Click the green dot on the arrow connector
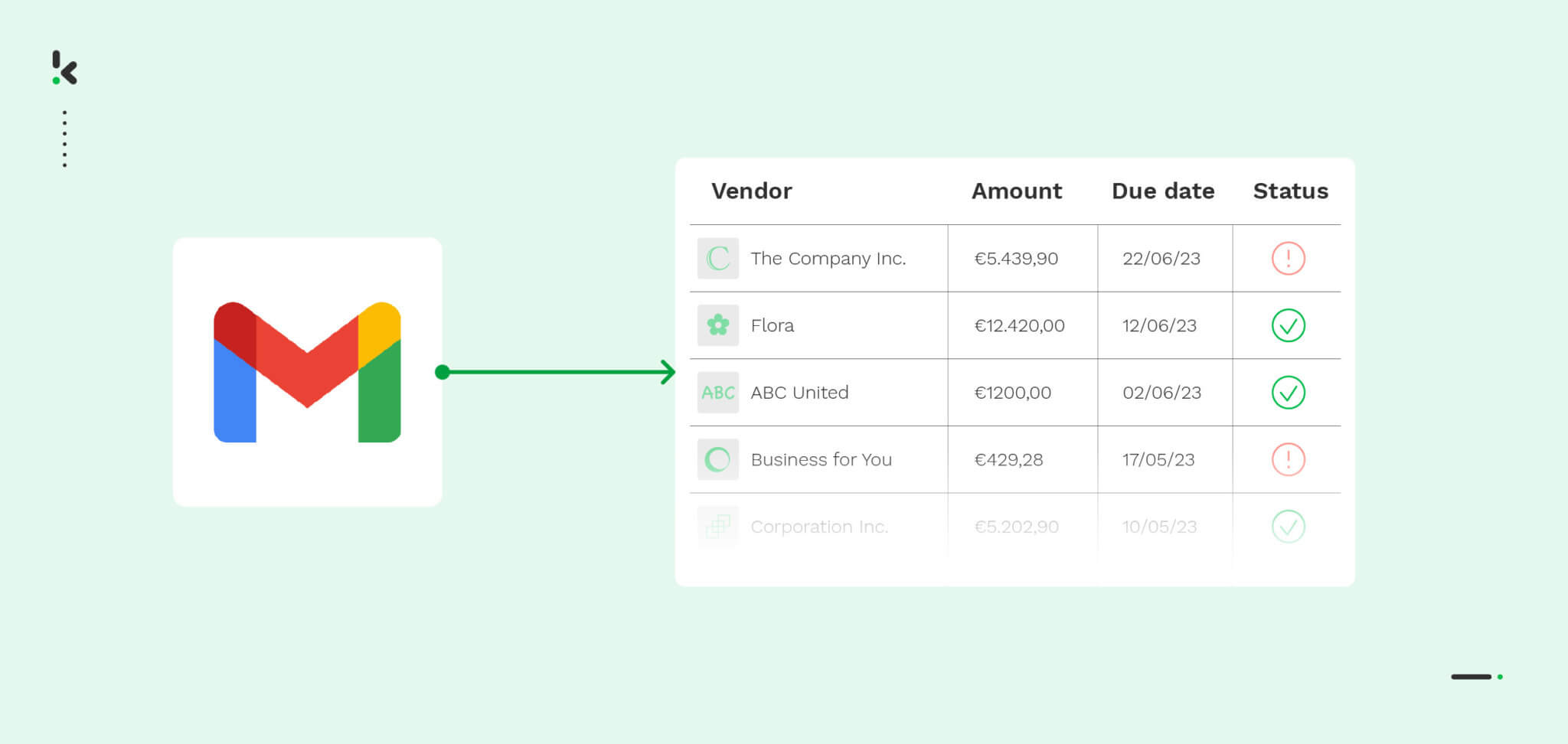This screenshot has height=744, width=1568. pos(443,372)
